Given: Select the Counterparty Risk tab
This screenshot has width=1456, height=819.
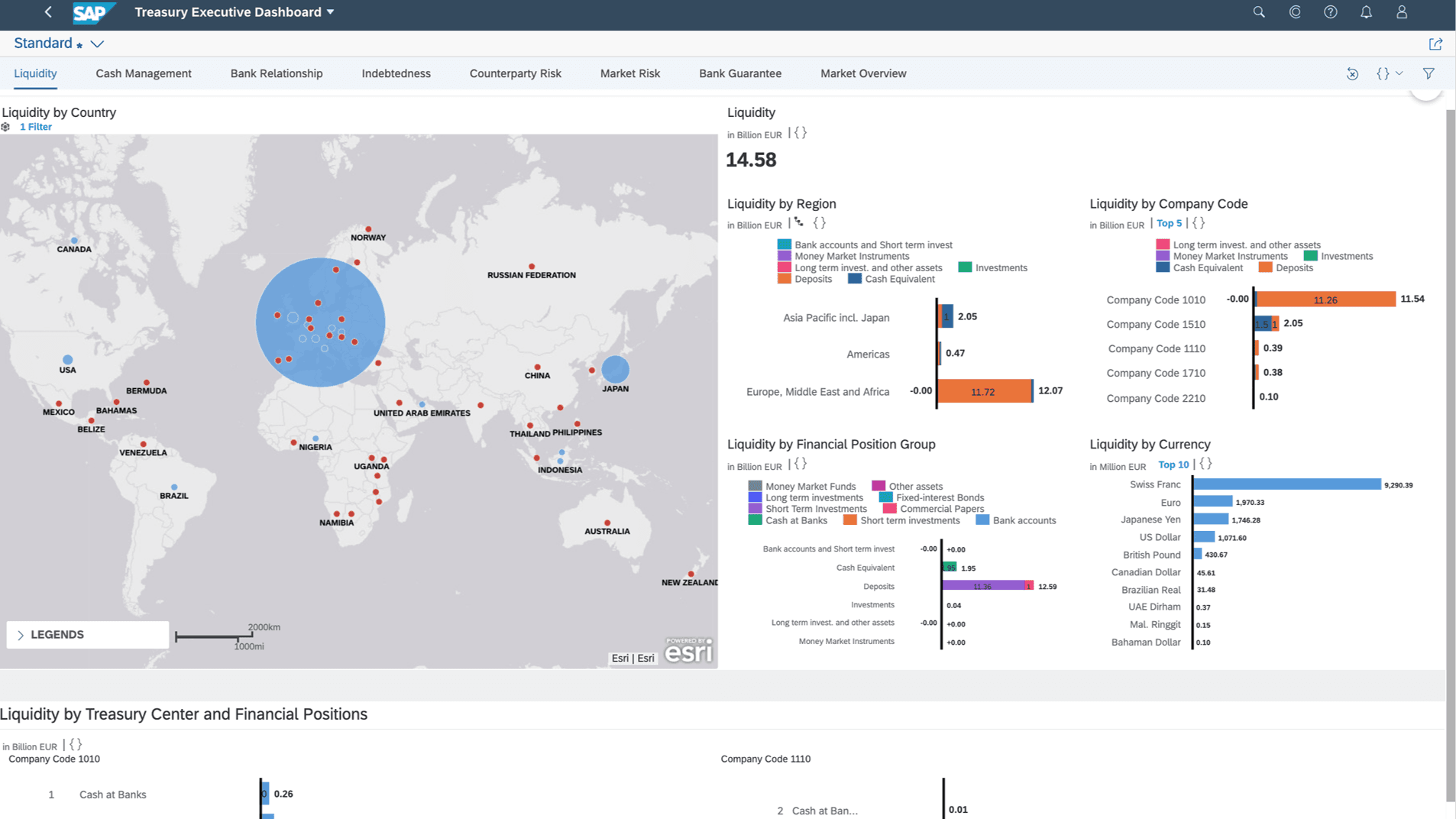Looking at the screenshot, I should 516,73.
